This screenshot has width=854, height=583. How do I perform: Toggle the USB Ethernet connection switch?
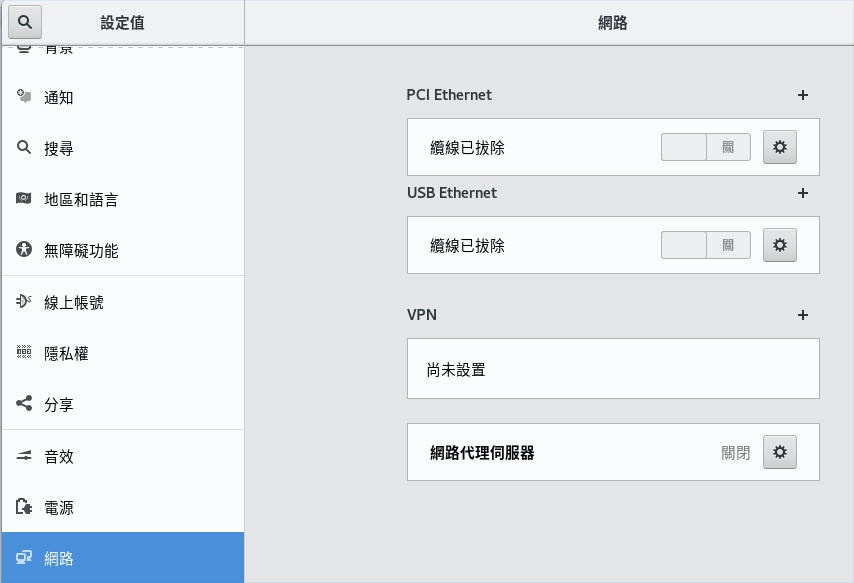[706, 245]
